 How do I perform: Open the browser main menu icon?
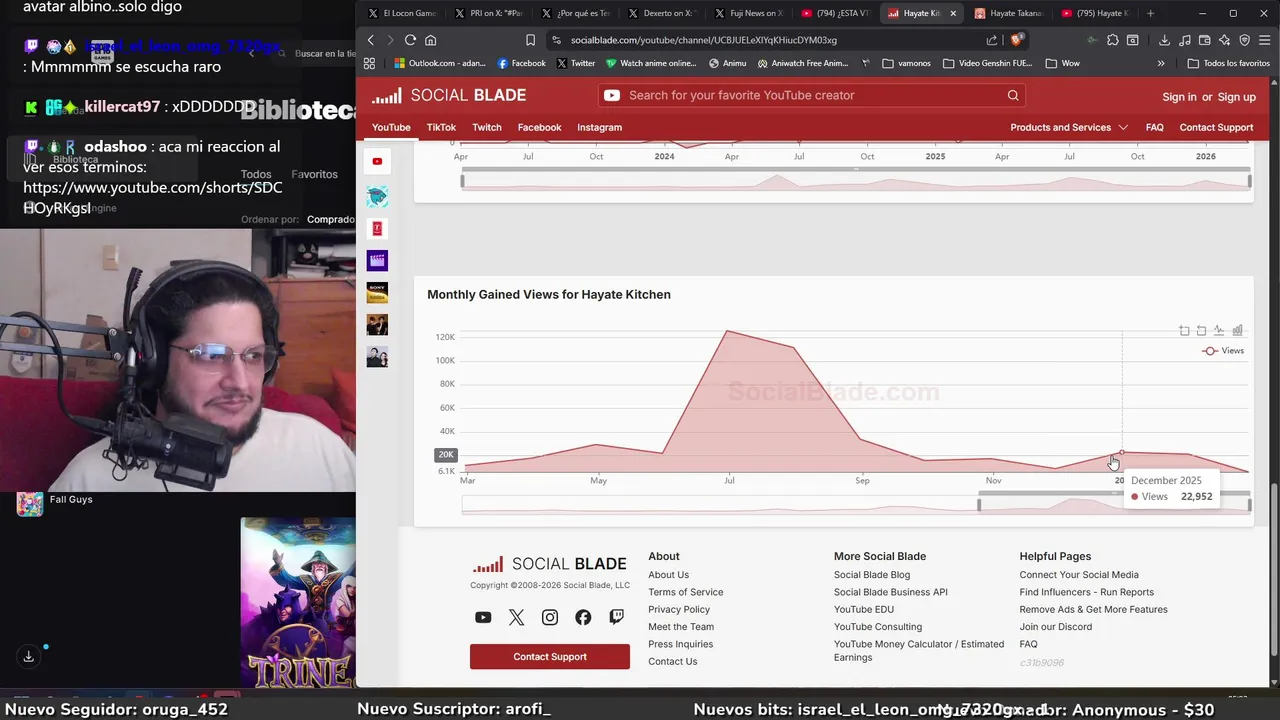click(1265, 40)
